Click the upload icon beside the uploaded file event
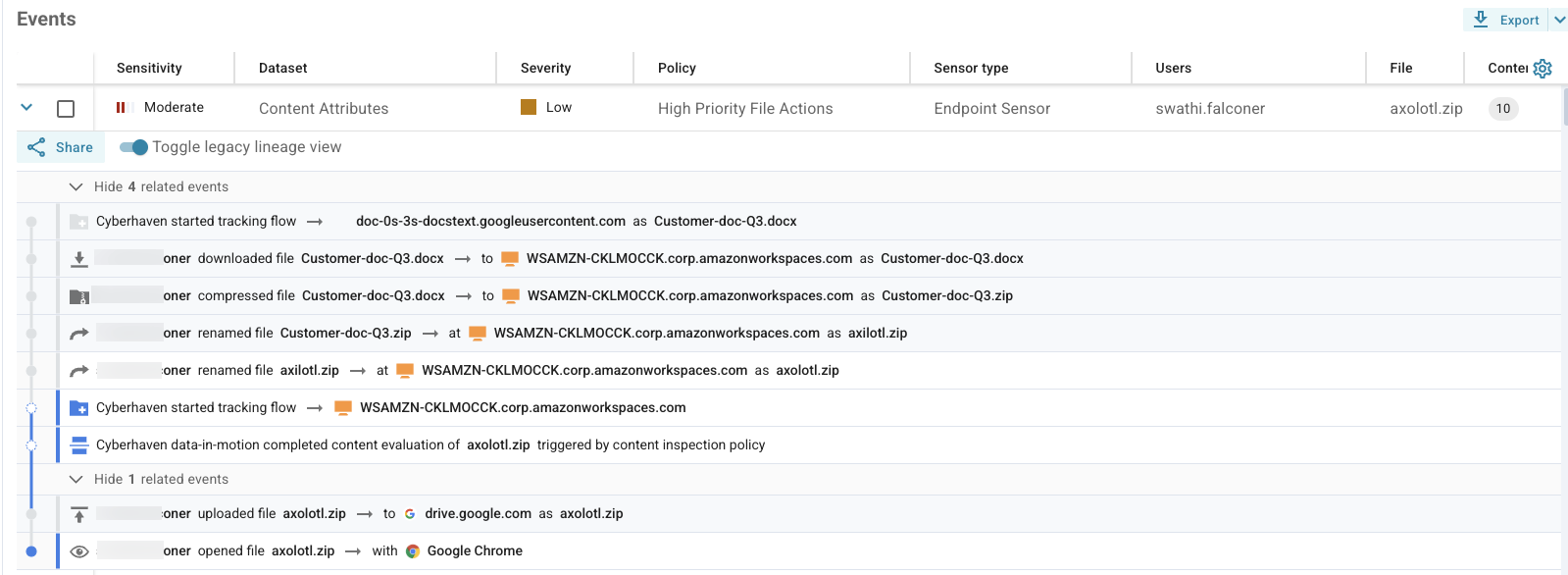 (79, 514)
